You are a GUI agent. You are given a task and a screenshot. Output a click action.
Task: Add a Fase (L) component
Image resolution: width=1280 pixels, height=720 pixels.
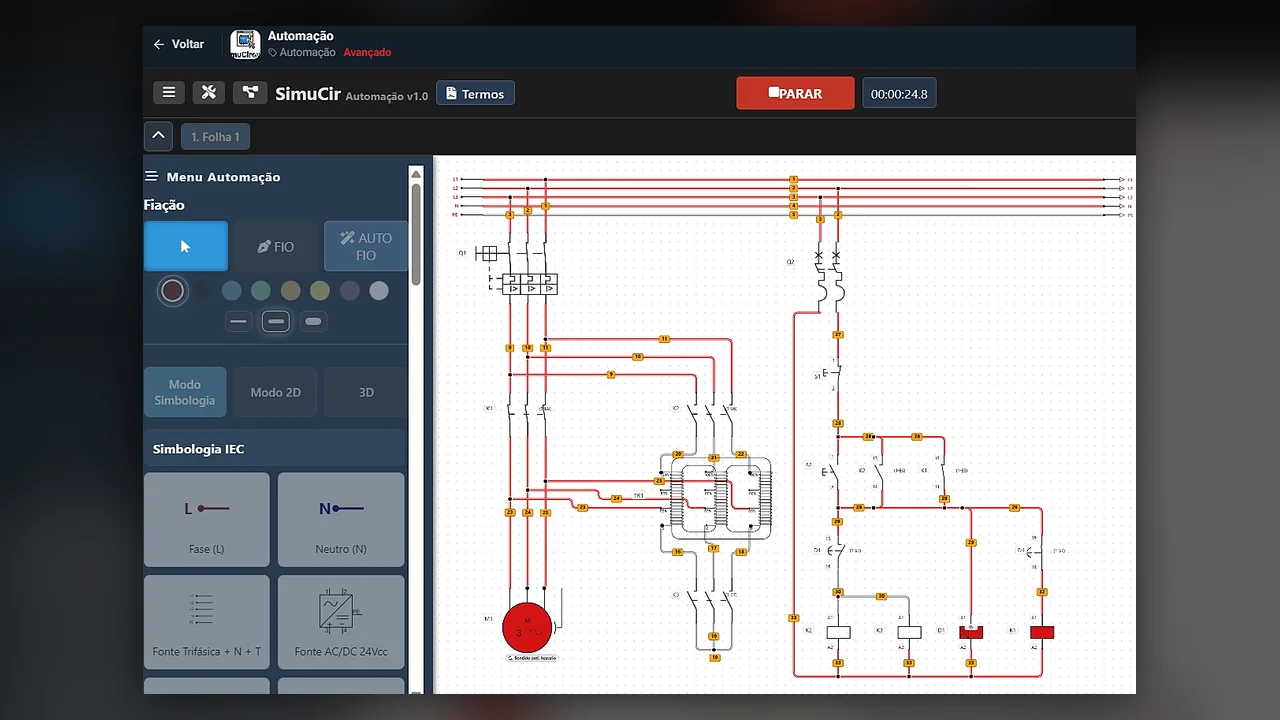pyautogui.click(x=207, y=520)
